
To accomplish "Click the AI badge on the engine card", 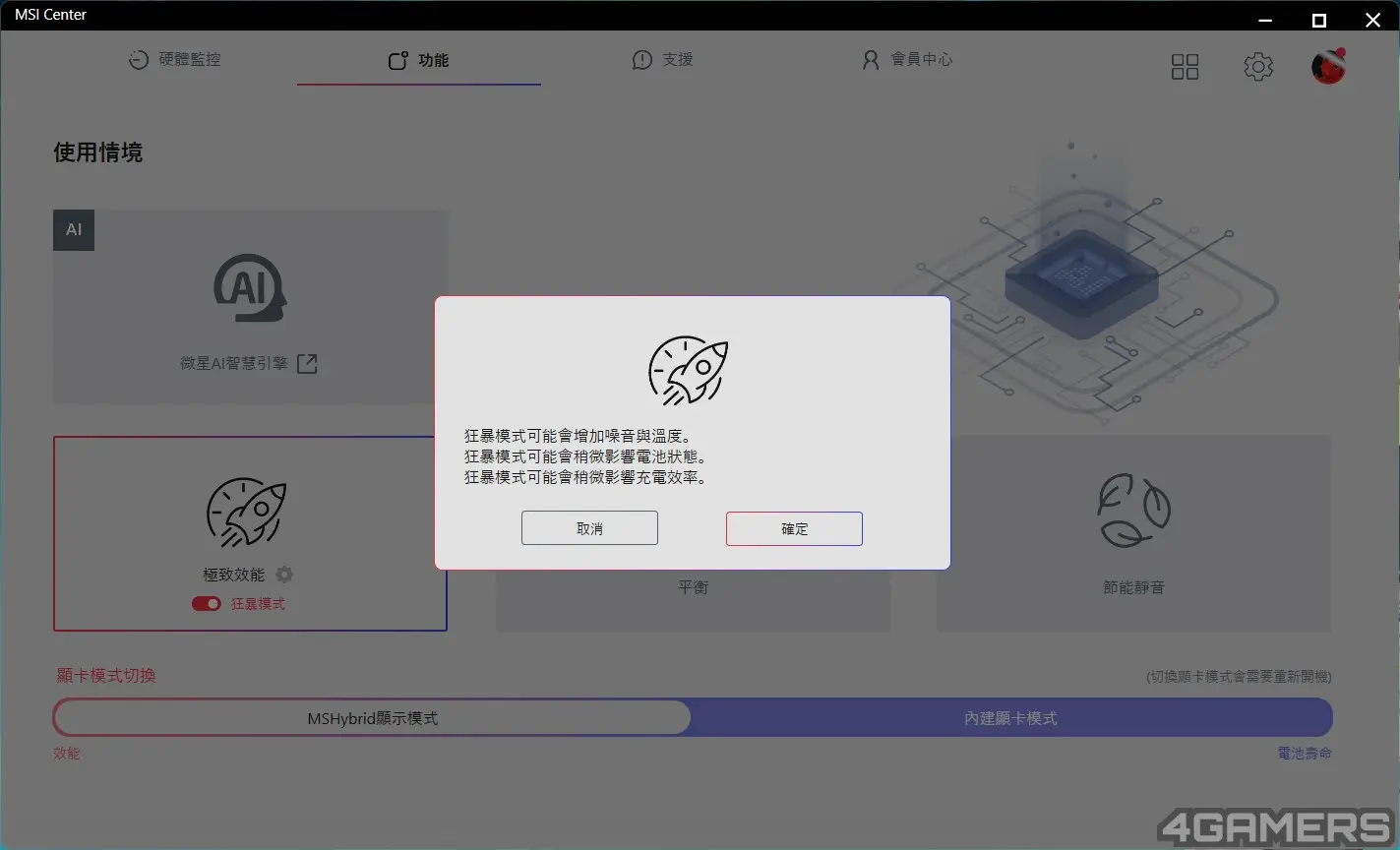I will 74,229.
